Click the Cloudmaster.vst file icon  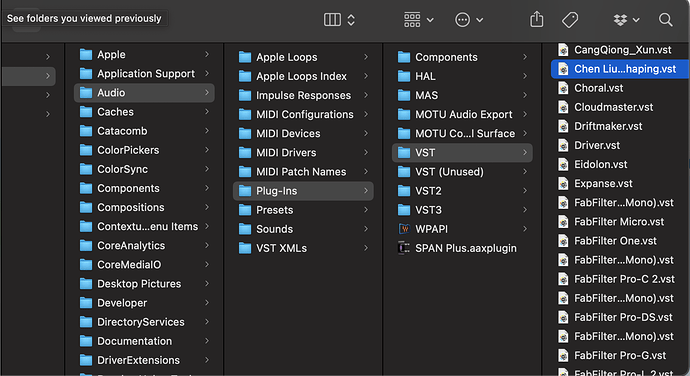(x=563, y=107)
